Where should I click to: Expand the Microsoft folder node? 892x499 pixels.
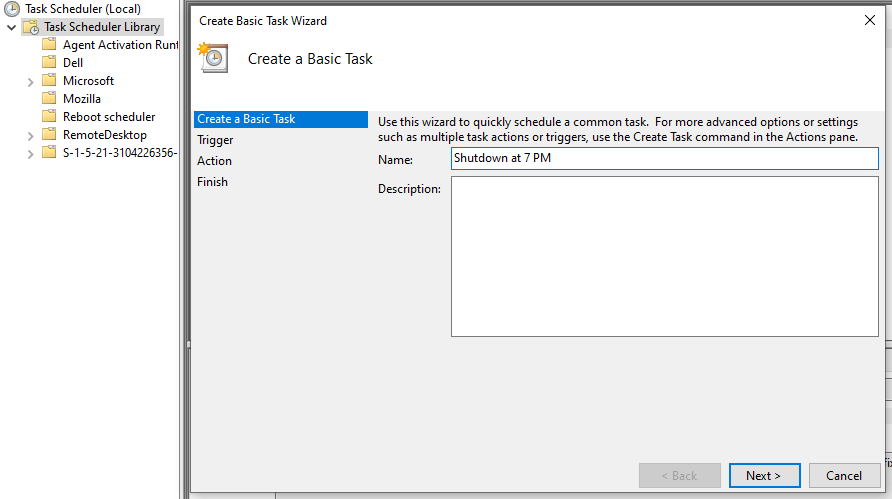[x=30, y=82]
